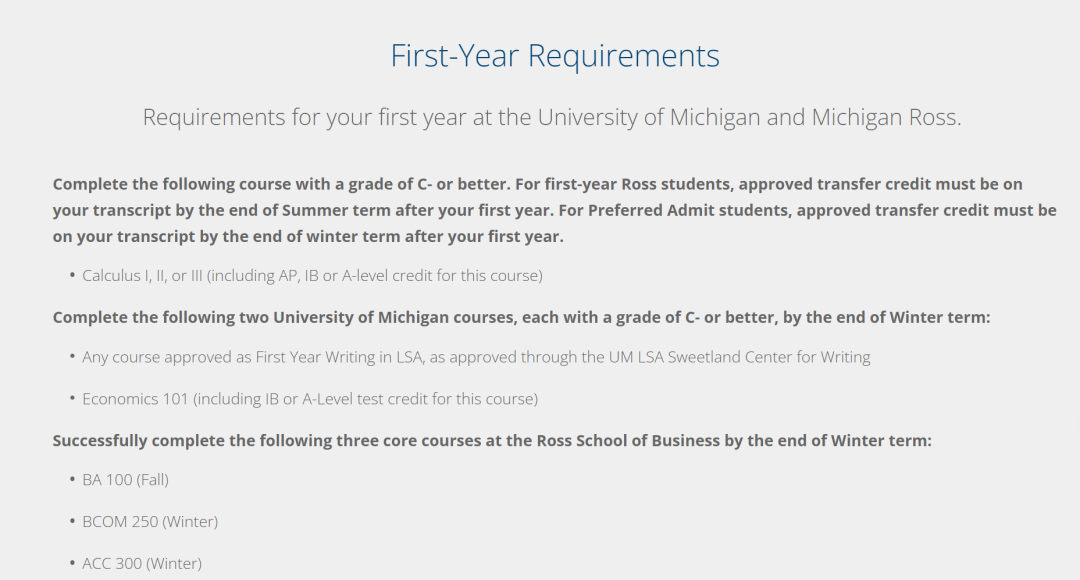Image resolution: width=1080 pixels, height=580 pixels.
Task: Click the ACC 300 (Winter) course item
Action: point(142,563)
